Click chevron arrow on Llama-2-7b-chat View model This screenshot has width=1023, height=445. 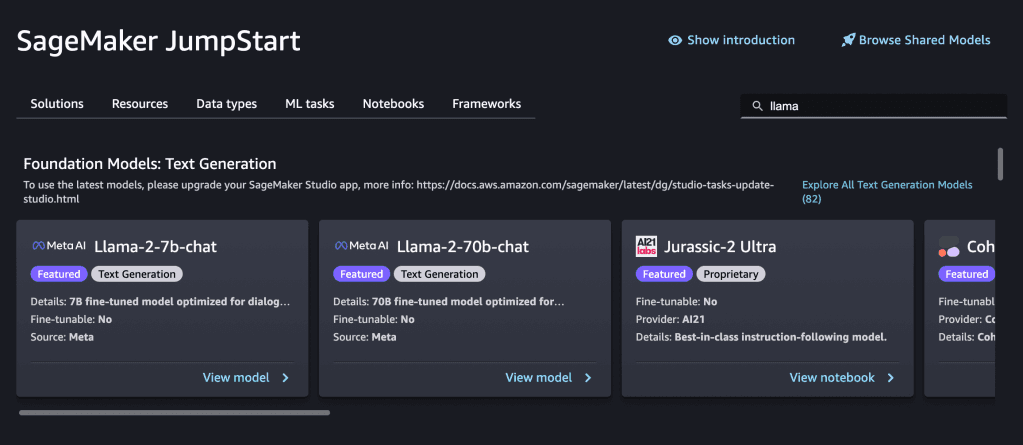(285, 378)
